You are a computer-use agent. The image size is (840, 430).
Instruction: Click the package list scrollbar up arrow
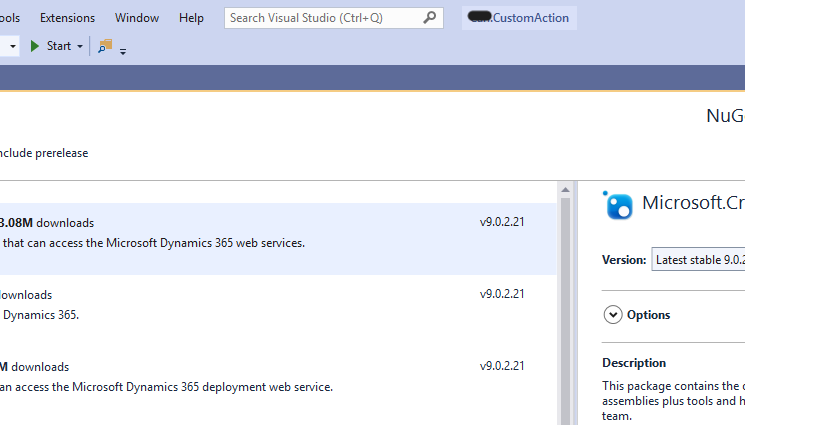(x=565, y=190)
